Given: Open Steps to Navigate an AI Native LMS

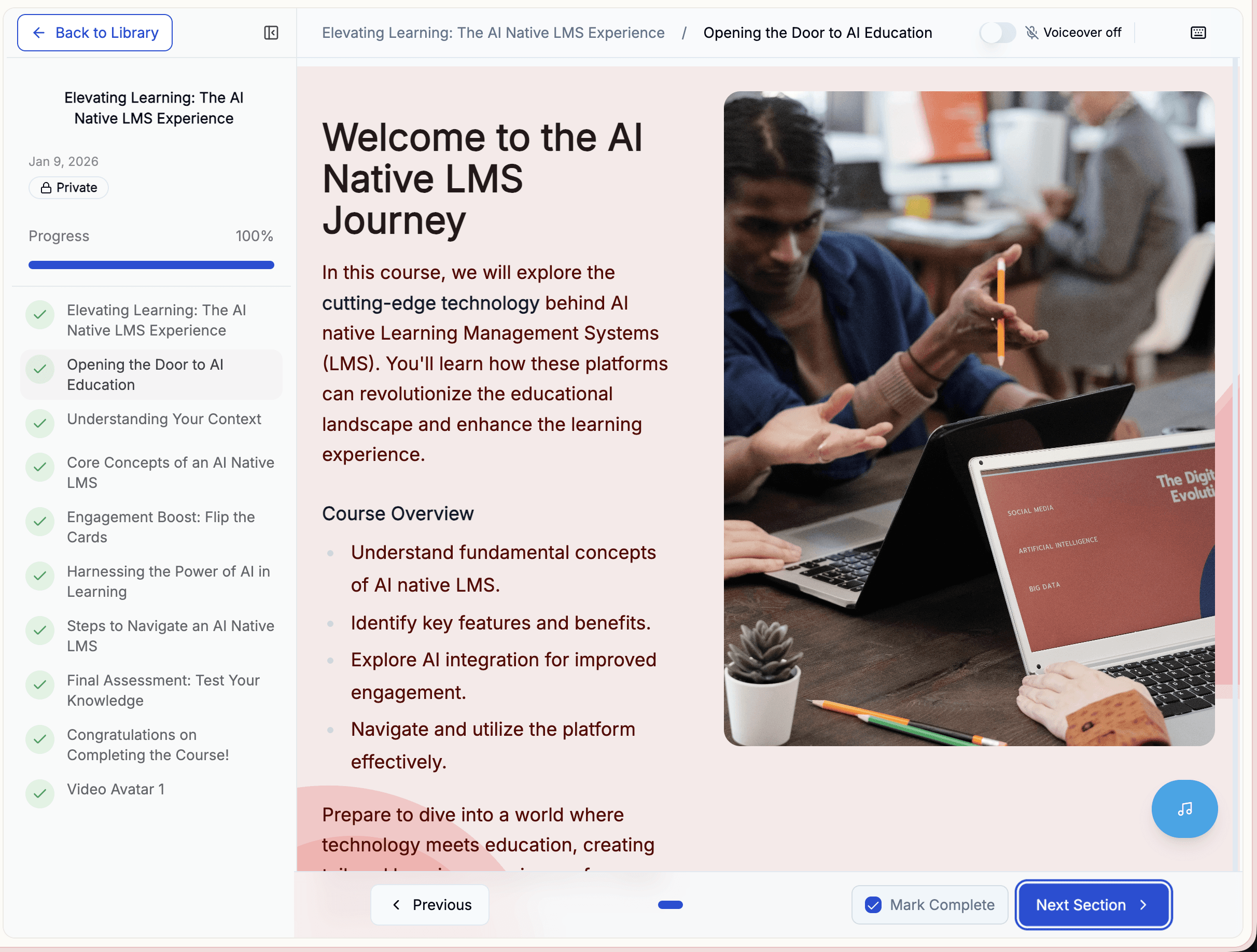Looking at the screenshot, I should click(x=170, y=635).
